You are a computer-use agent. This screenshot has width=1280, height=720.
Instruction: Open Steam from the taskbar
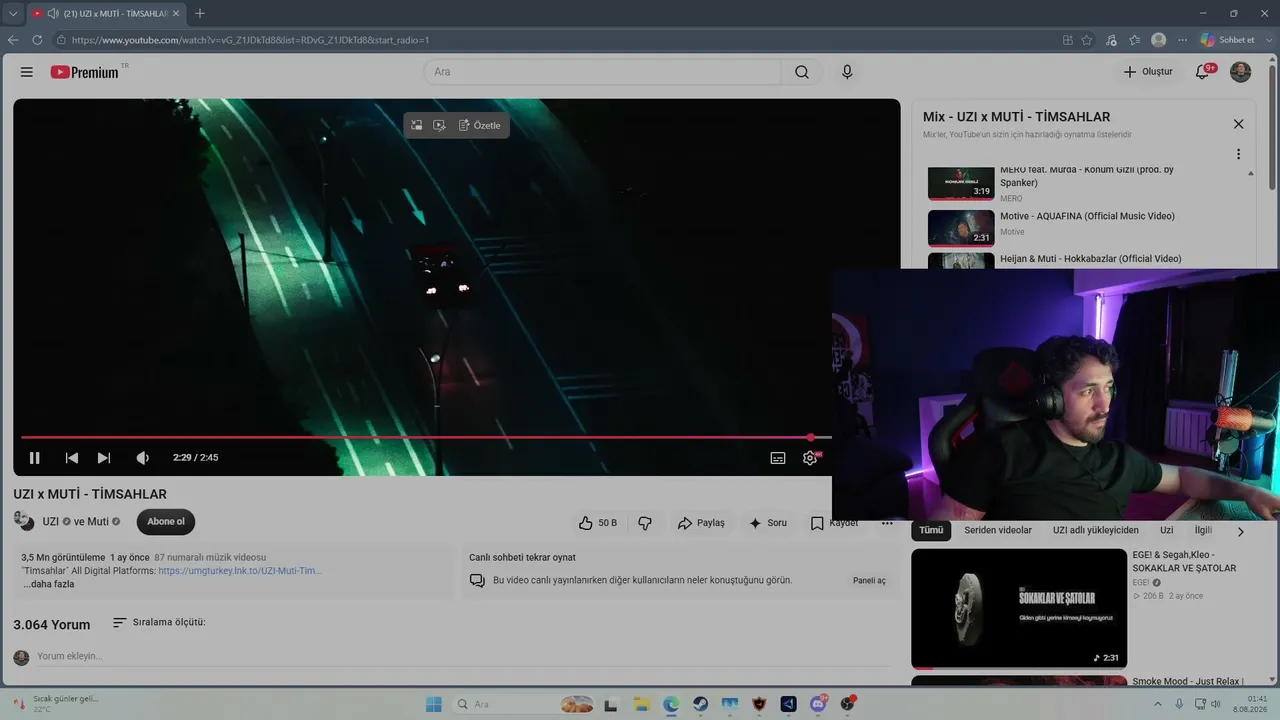[x=700, y=704]
